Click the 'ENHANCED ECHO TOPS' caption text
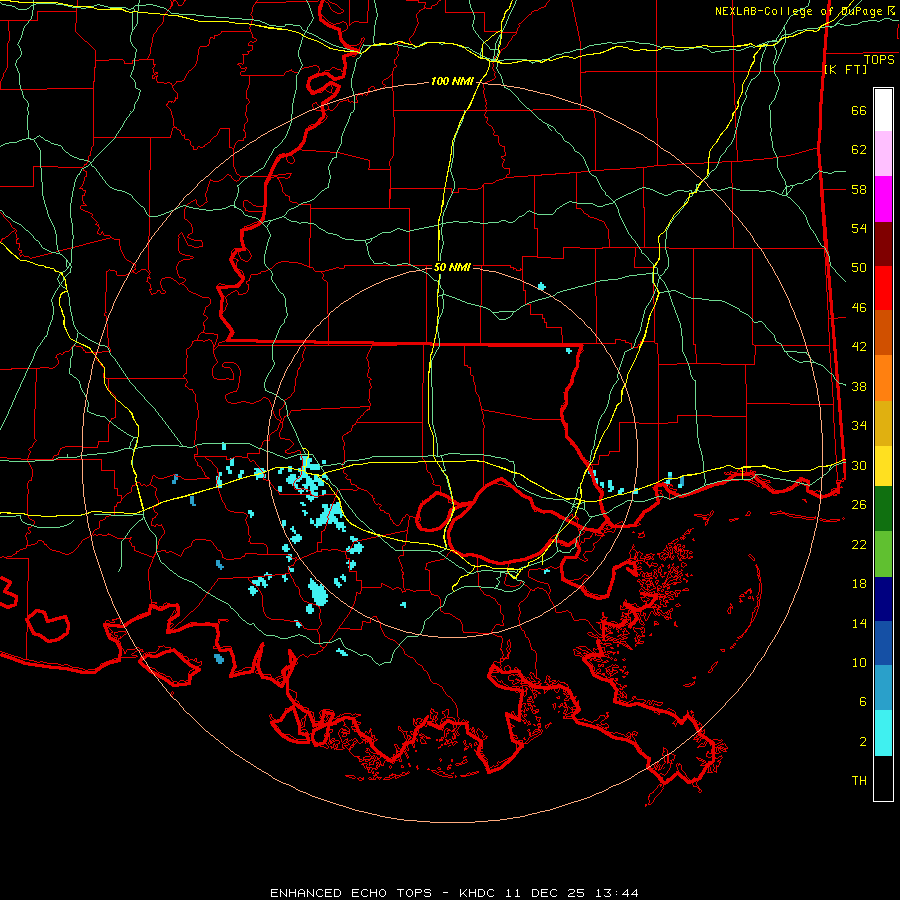 (351, 893)
